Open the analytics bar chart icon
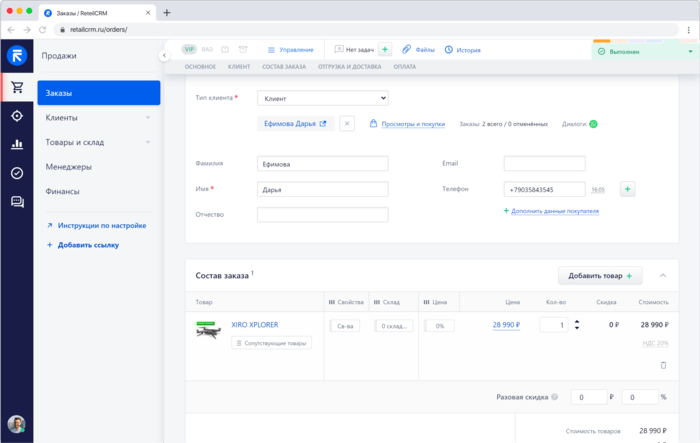This screenshot has width=700, height=443. 17,144
